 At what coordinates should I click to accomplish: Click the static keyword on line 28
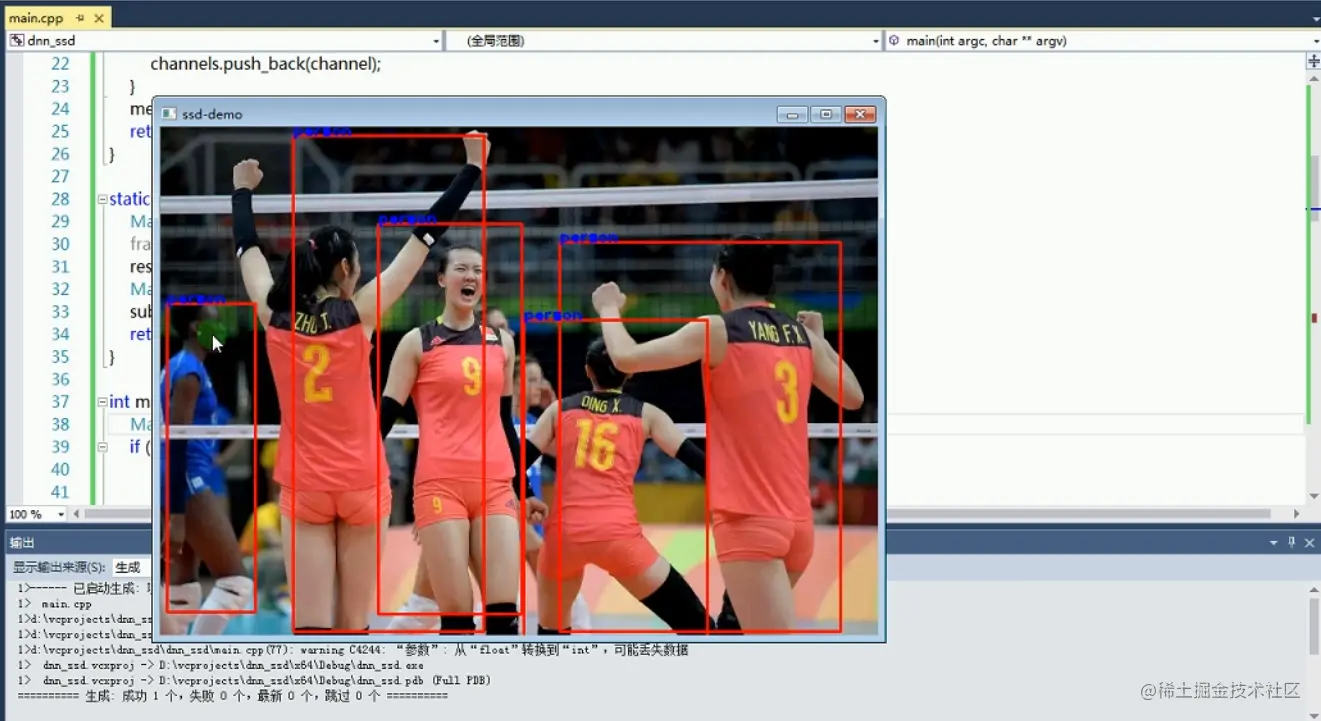coord(129,199)
